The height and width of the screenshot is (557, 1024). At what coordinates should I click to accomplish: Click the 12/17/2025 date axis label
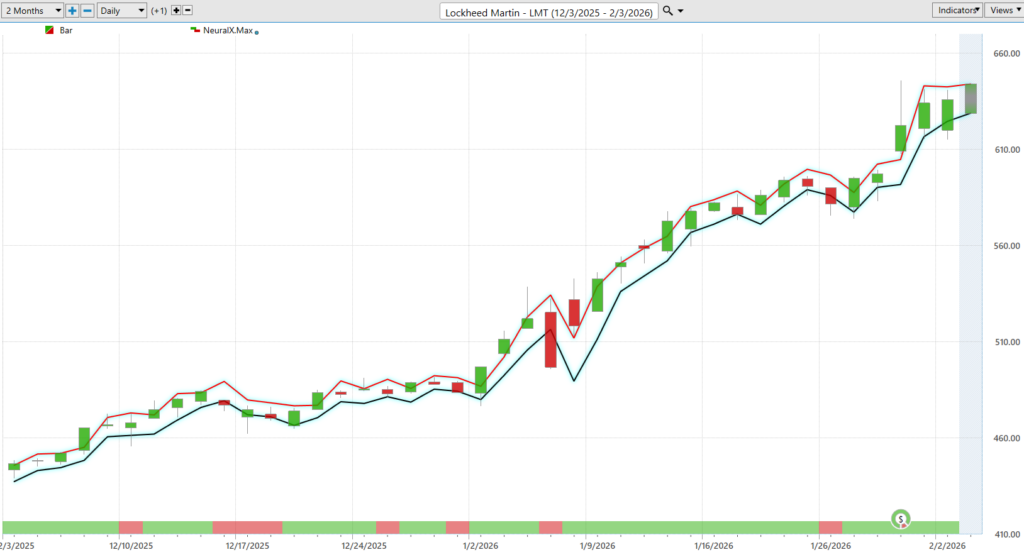[x=248, y=545]
